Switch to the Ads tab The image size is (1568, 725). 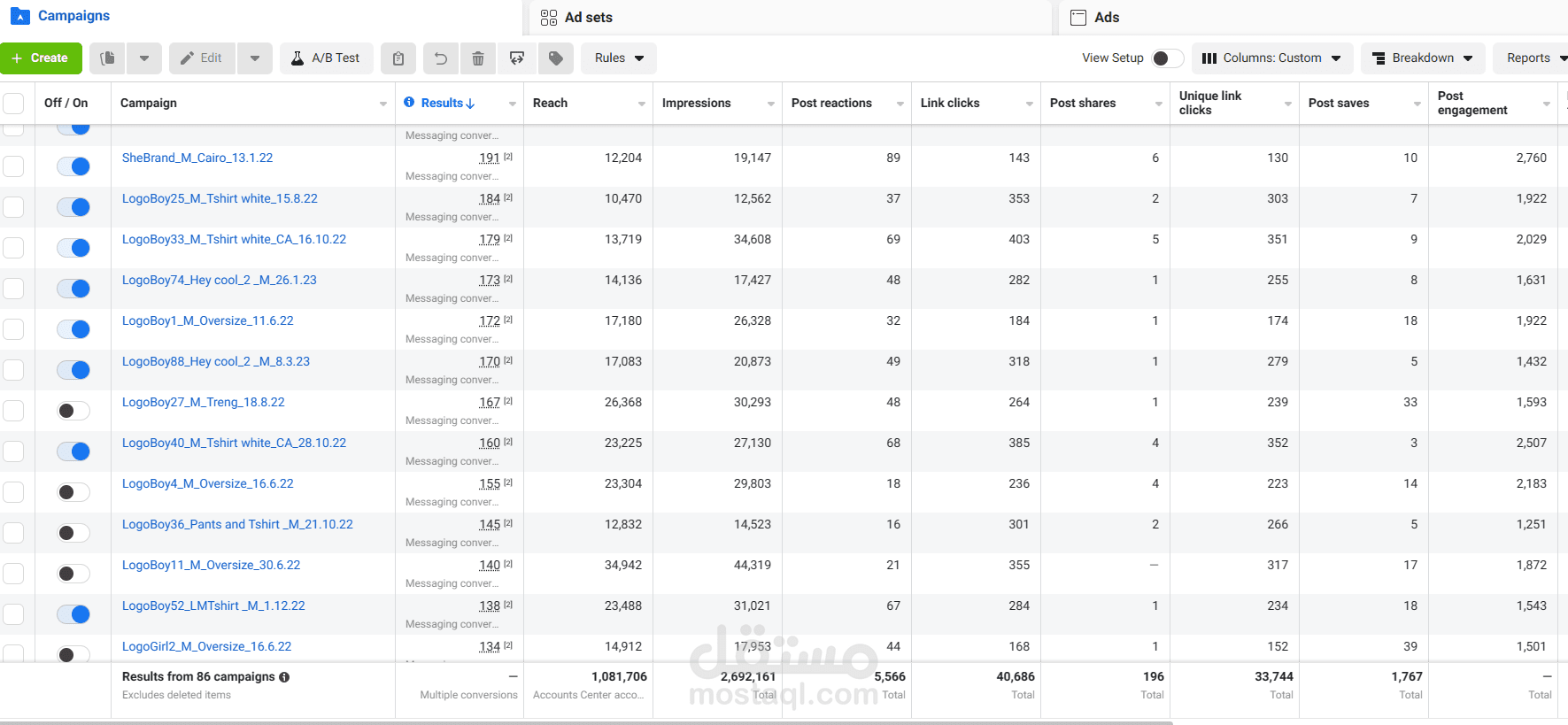tap(1106, 18)
